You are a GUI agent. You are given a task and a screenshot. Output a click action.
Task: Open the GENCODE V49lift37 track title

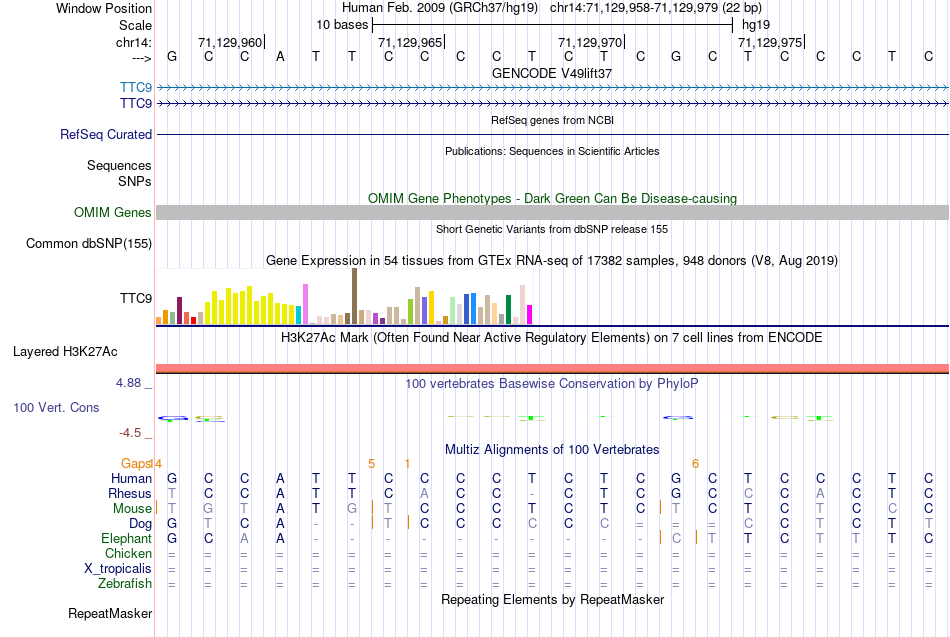(x=552, y=73)
